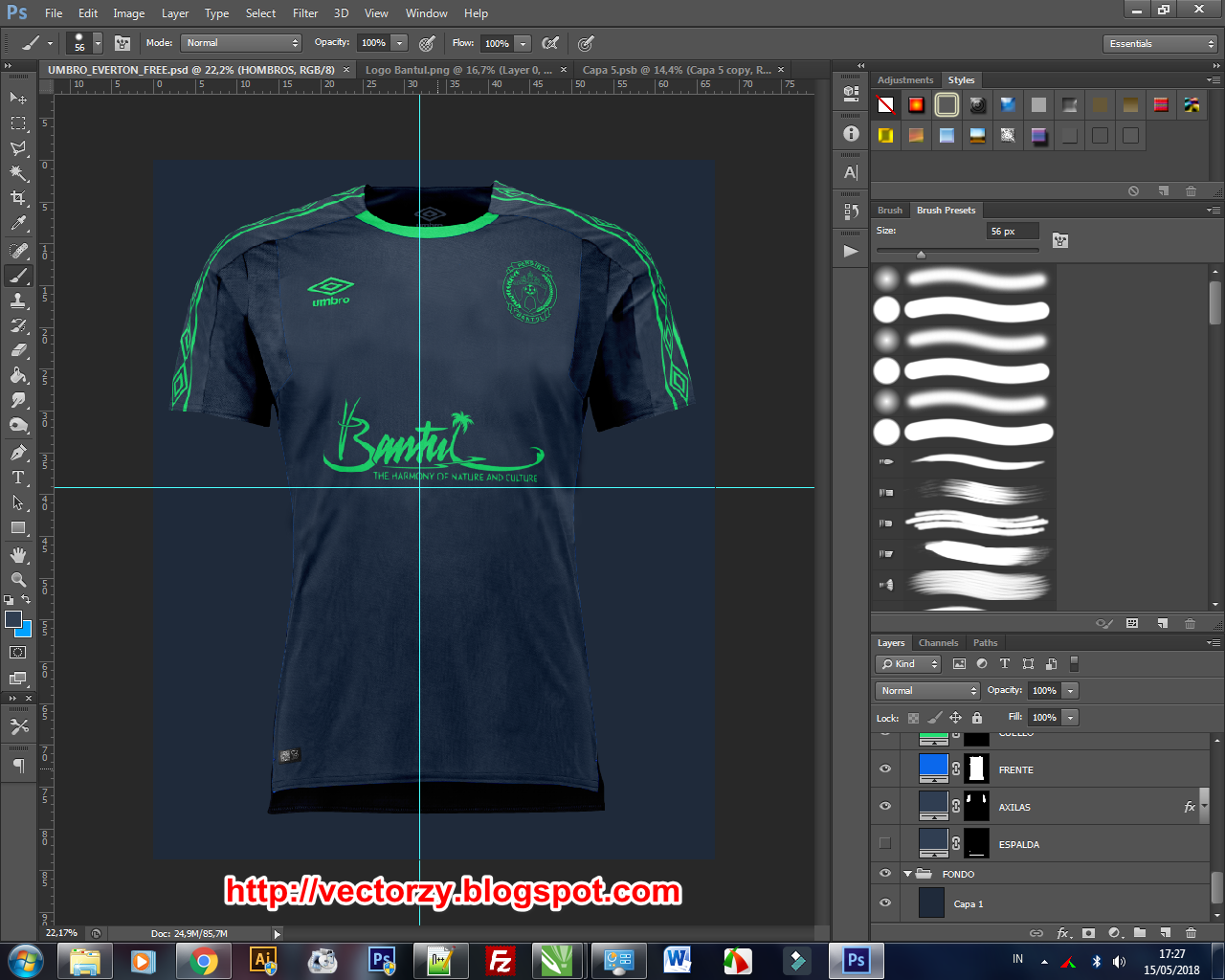This screenshot has height=980, width=1225.
Task: Open the layer Fill dropdown arrow
Action: [1071, 718]
